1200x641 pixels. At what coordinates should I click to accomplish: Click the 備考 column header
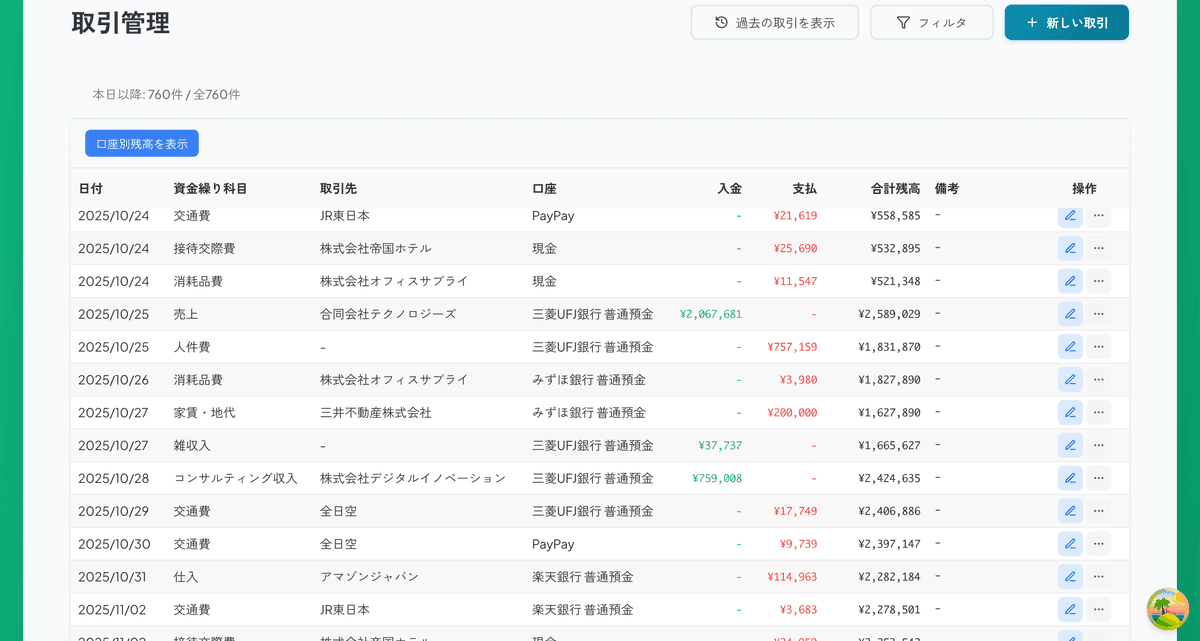point(947,188)
